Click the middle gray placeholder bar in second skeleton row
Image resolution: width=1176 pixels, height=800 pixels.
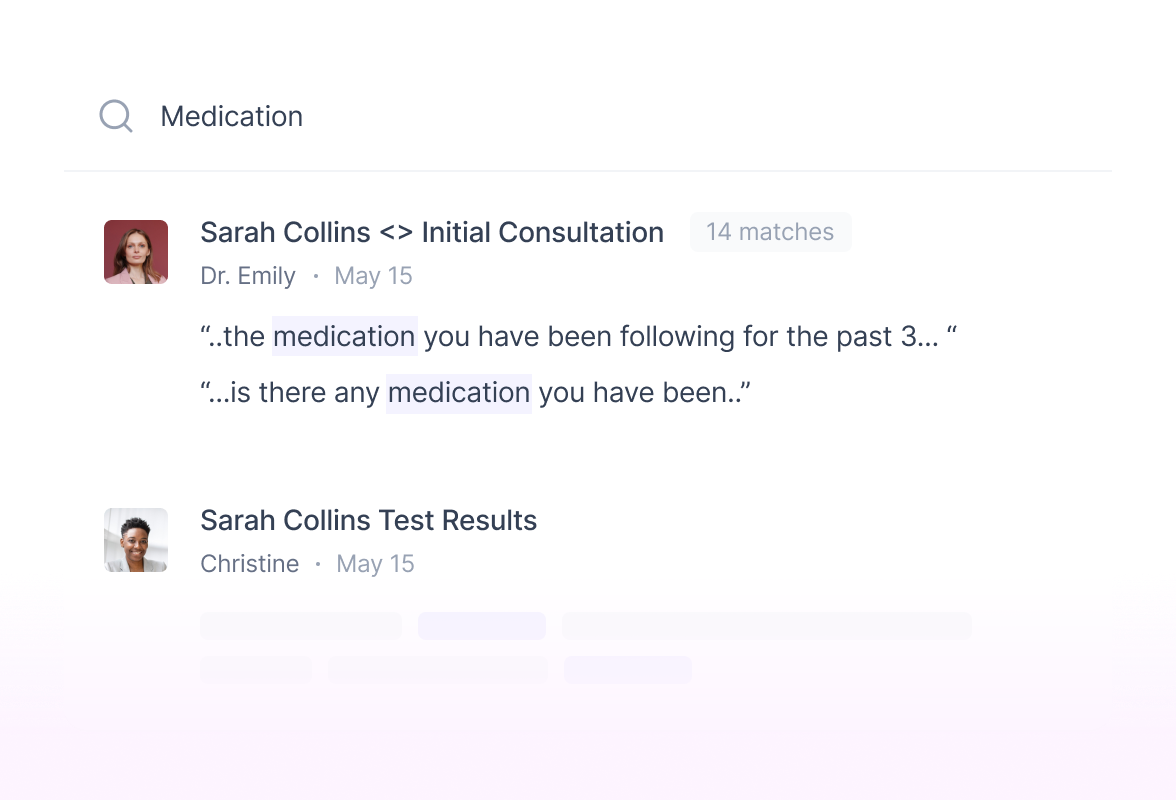(x=438, y=670)
